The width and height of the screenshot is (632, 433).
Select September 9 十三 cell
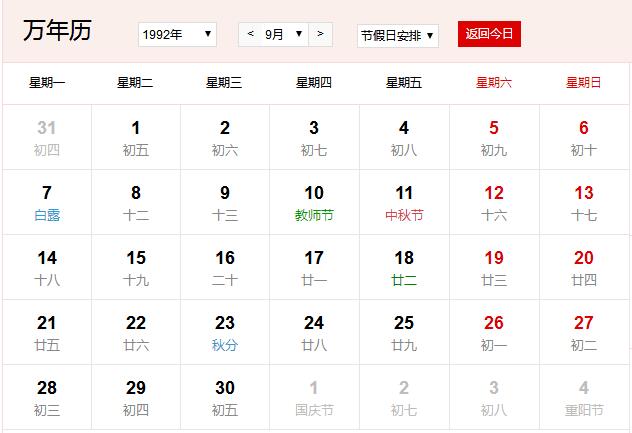pyautogui.click(x=225, y=202)
